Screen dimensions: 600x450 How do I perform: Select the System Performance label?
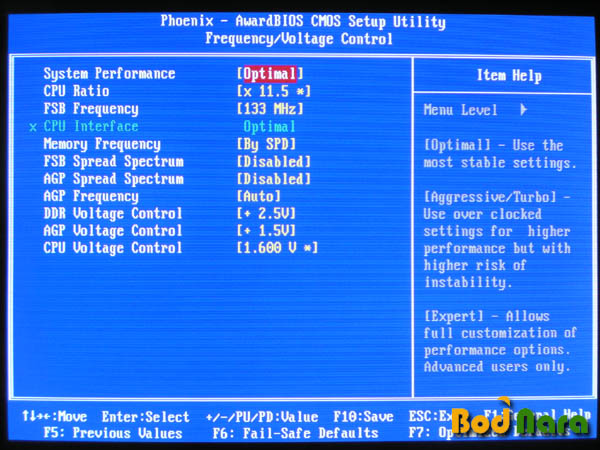109,74
